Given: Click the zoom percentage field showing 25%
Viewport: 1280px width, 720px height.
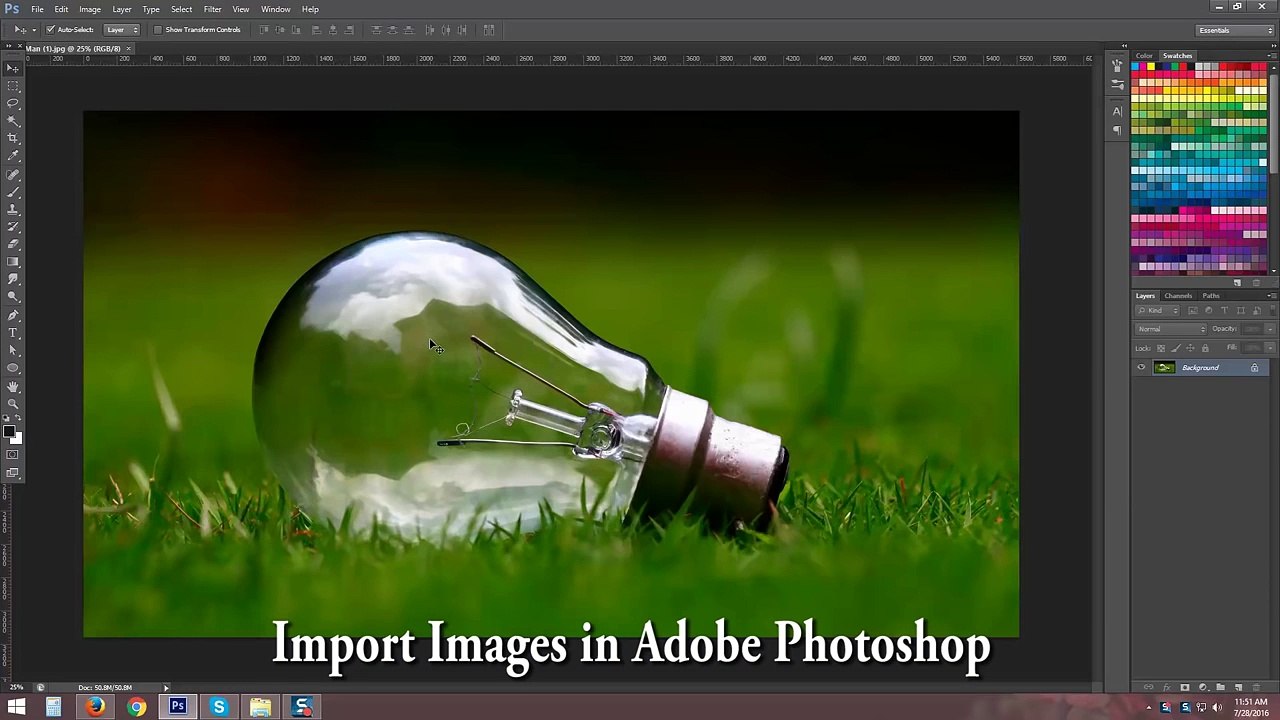Looking at the screenshot, I should [x=16, y=688].
